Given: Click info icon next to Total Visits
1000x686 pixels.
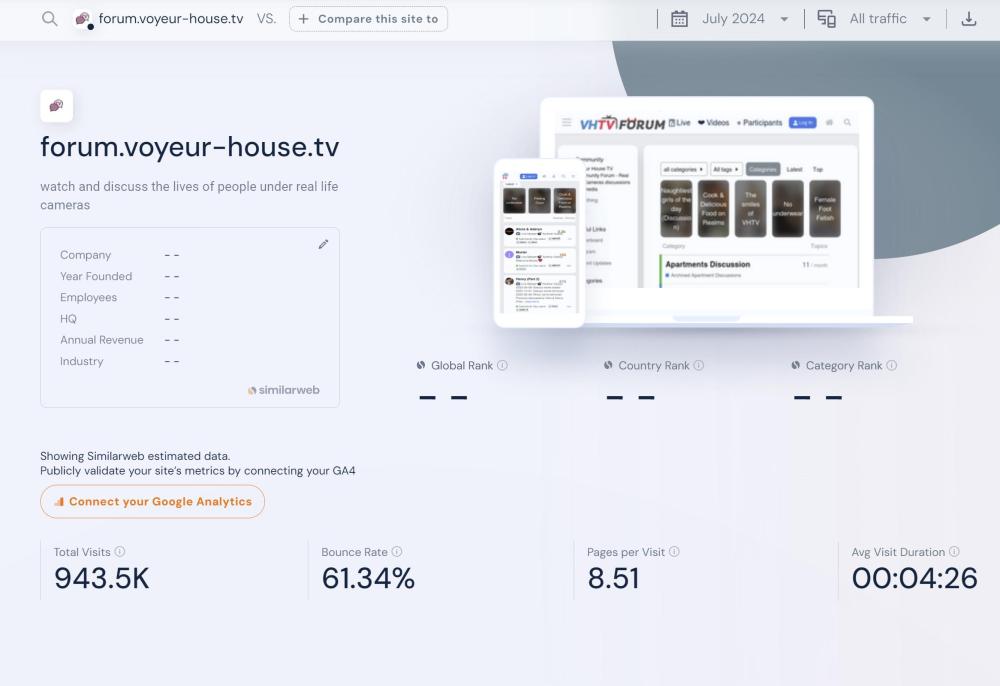Looking at the screenshot, I should 120,552.
